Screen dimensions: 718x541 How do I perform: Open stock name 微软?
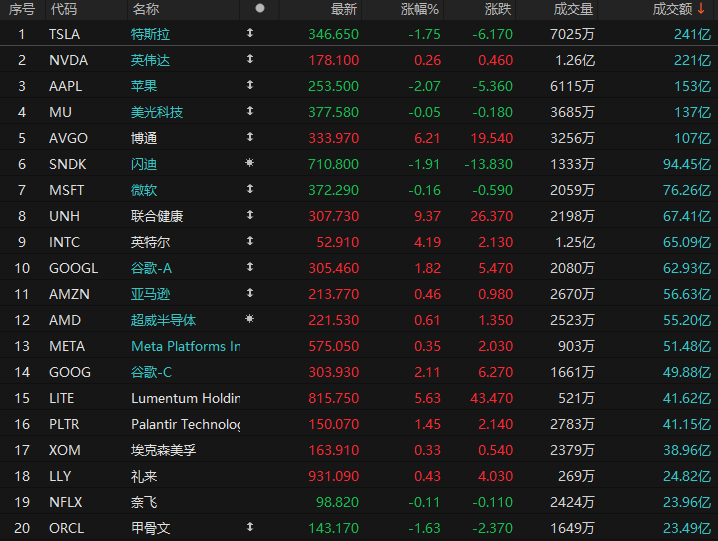[x=144, y=190]
